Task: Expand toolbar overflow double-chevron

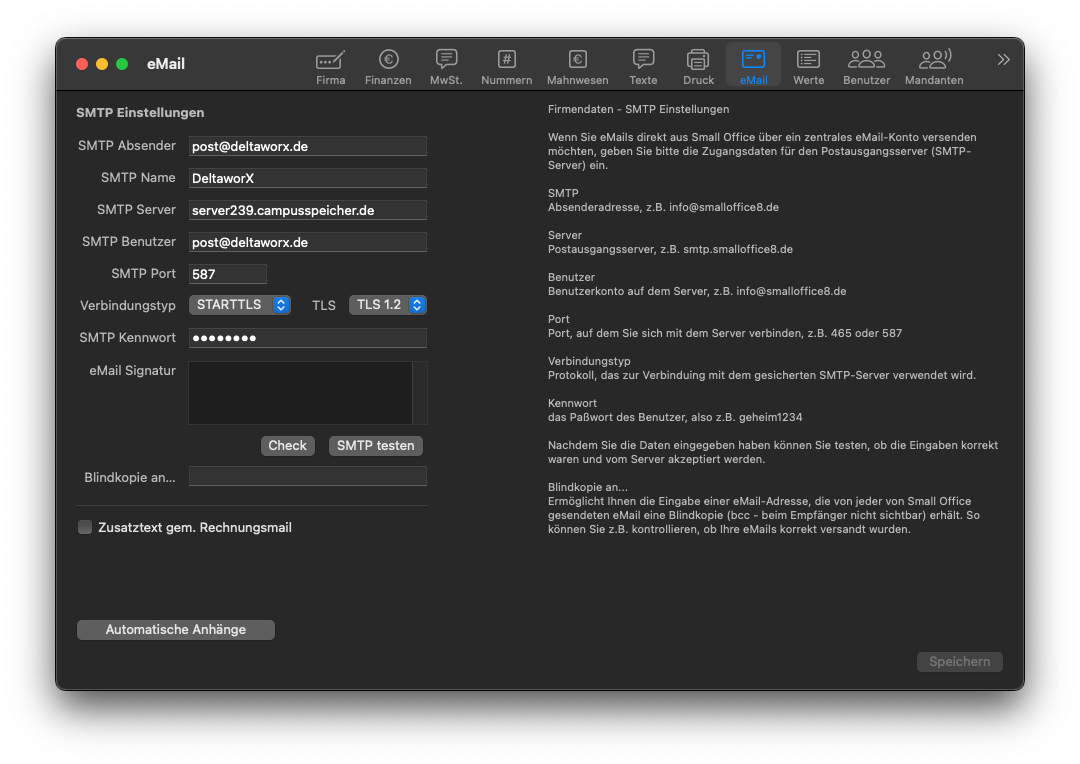Action: click(1003, 60)
